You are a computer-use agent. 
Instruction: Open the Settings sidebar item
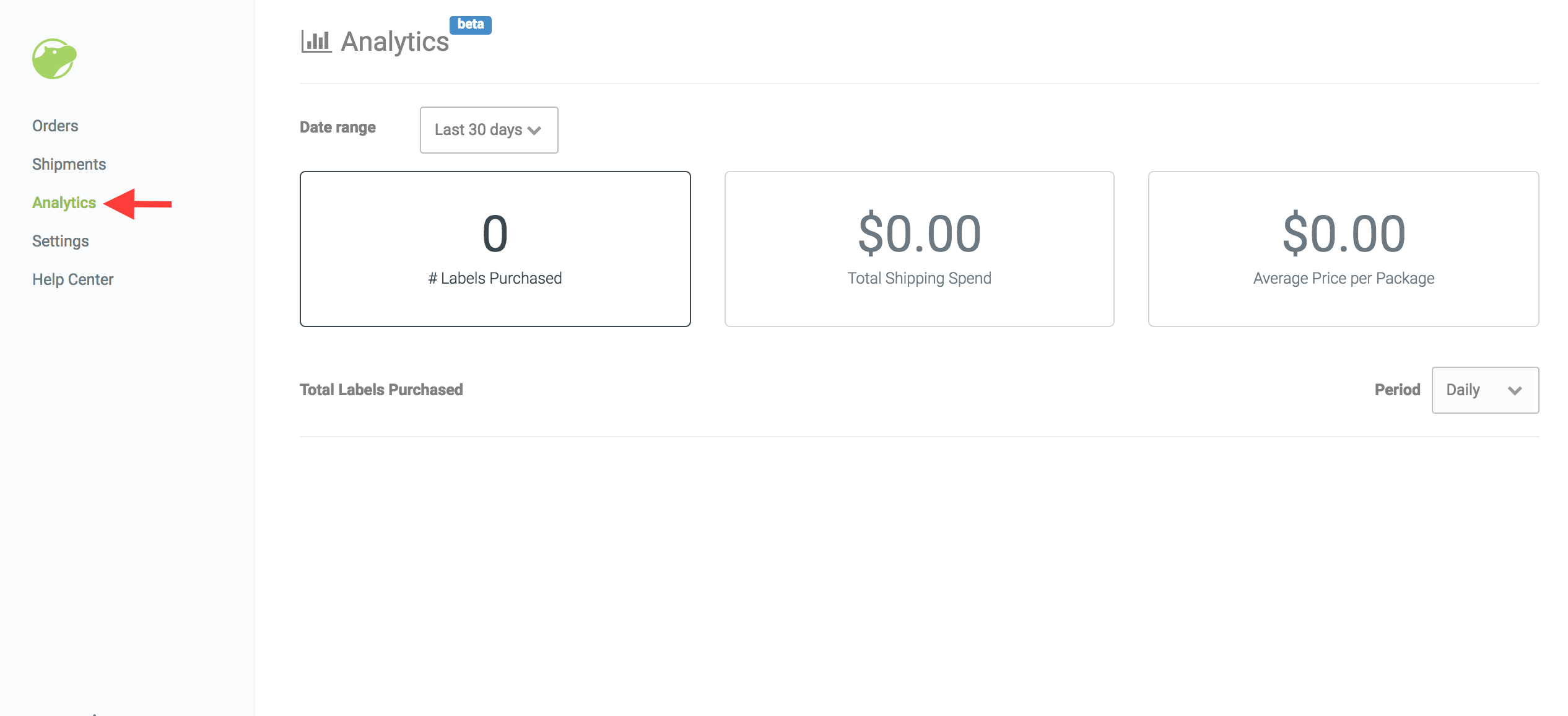coord(61,241)
